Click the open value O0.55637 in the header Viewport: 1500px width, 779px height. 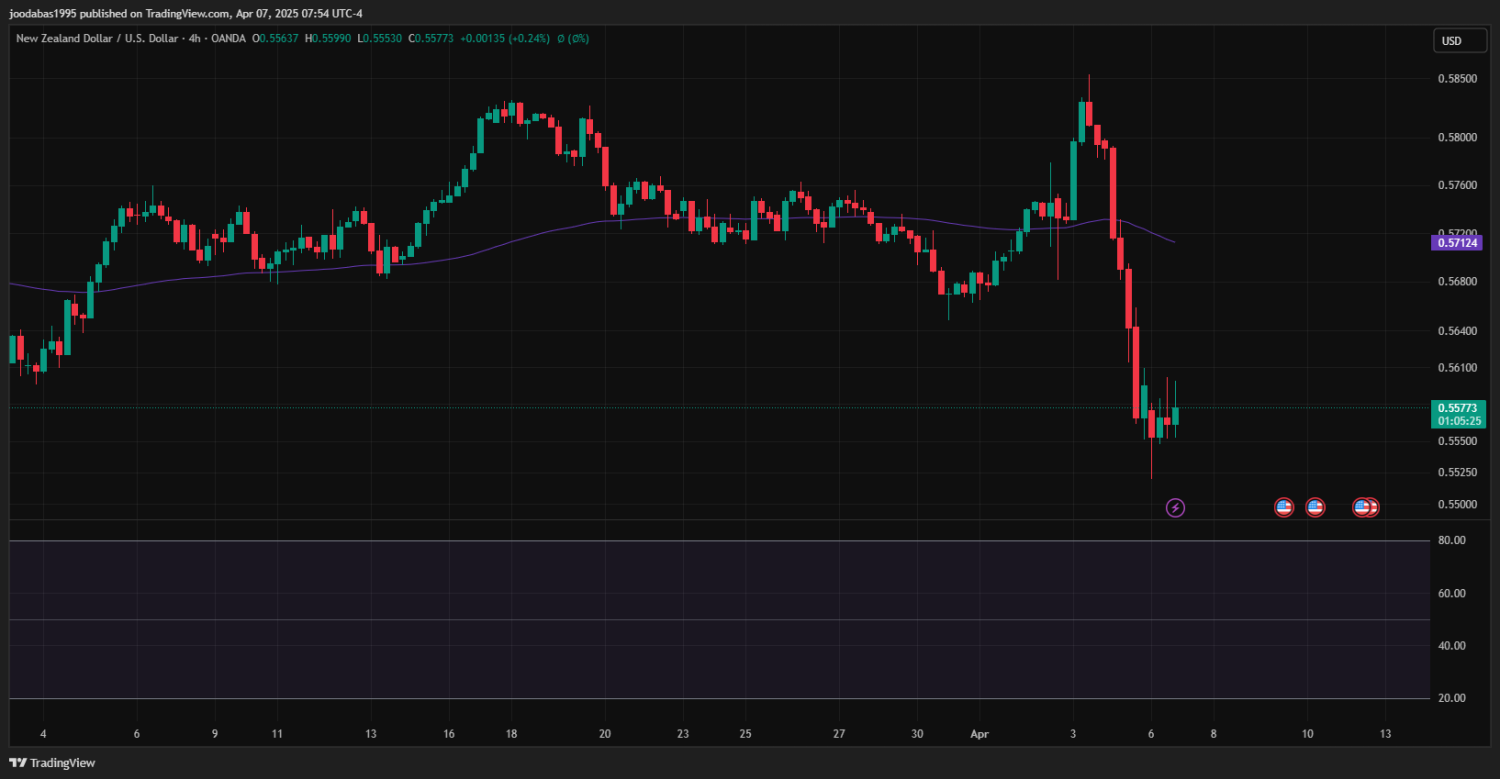click(x=277, y=38)
